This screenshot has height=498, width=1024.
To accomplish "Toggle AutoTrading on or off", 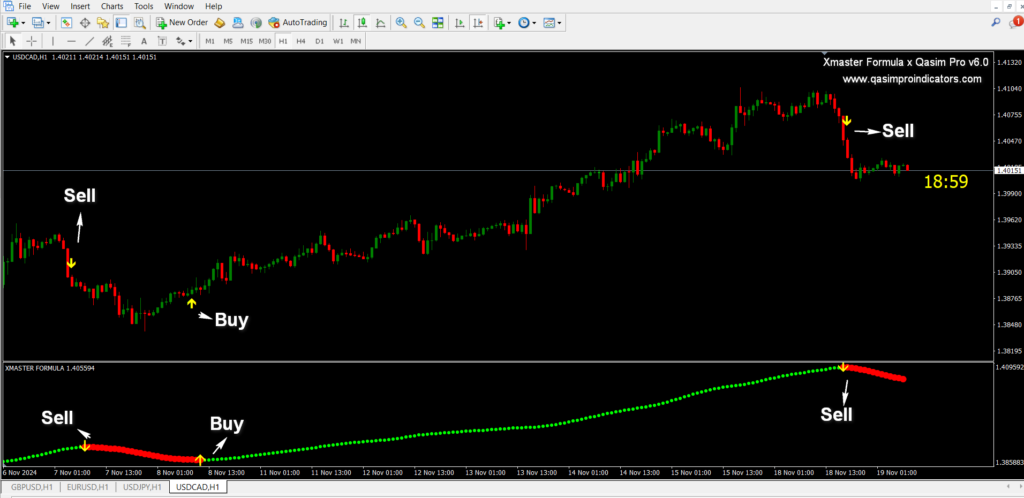I will coord(298,23).
